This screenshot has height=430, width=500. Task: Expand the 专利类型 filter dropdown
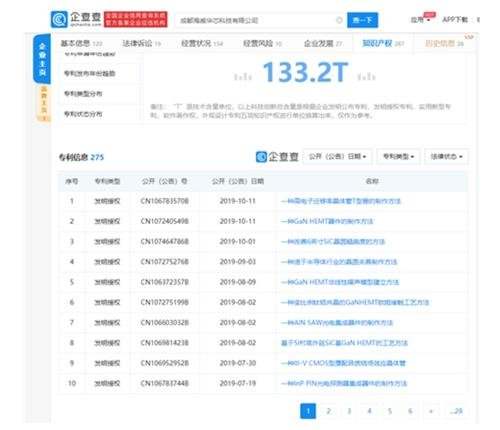coord(398,156)
